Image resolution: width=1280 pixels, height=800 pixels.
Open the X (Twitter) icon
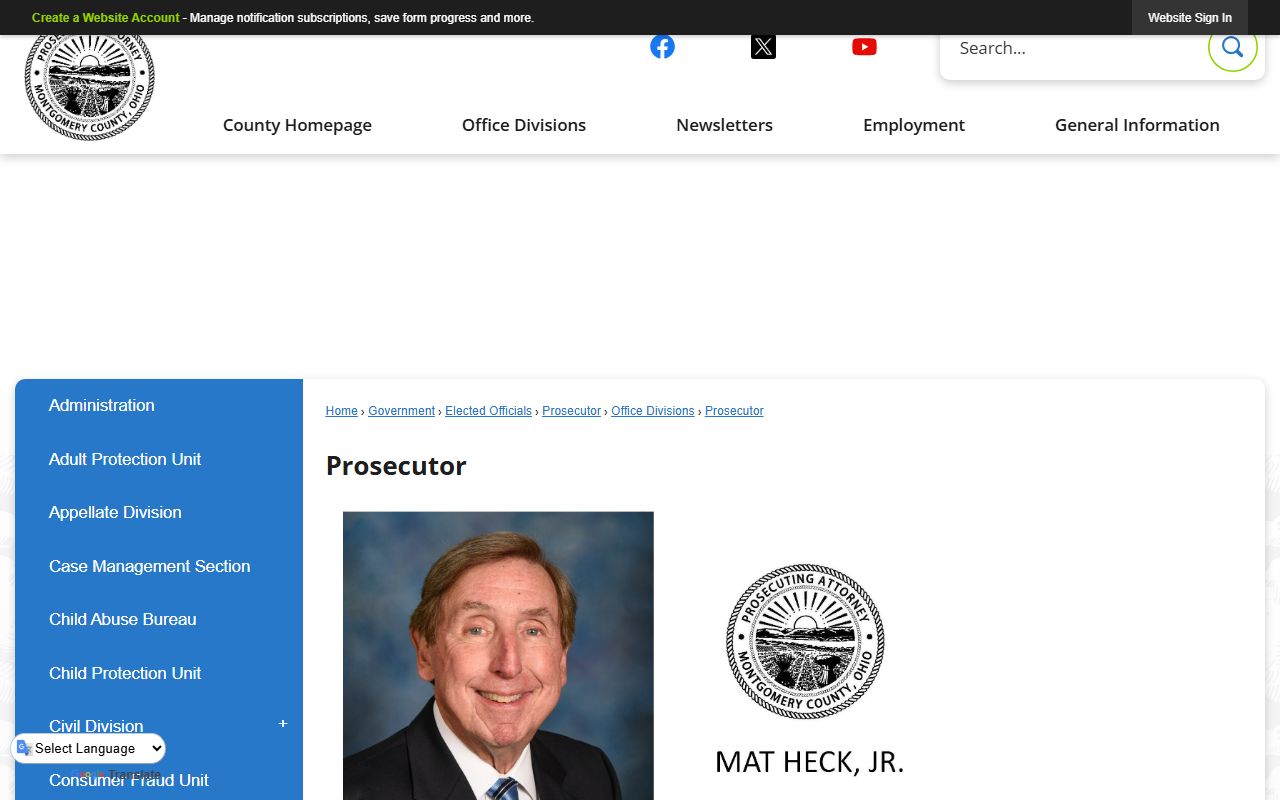tap(763, 47)
